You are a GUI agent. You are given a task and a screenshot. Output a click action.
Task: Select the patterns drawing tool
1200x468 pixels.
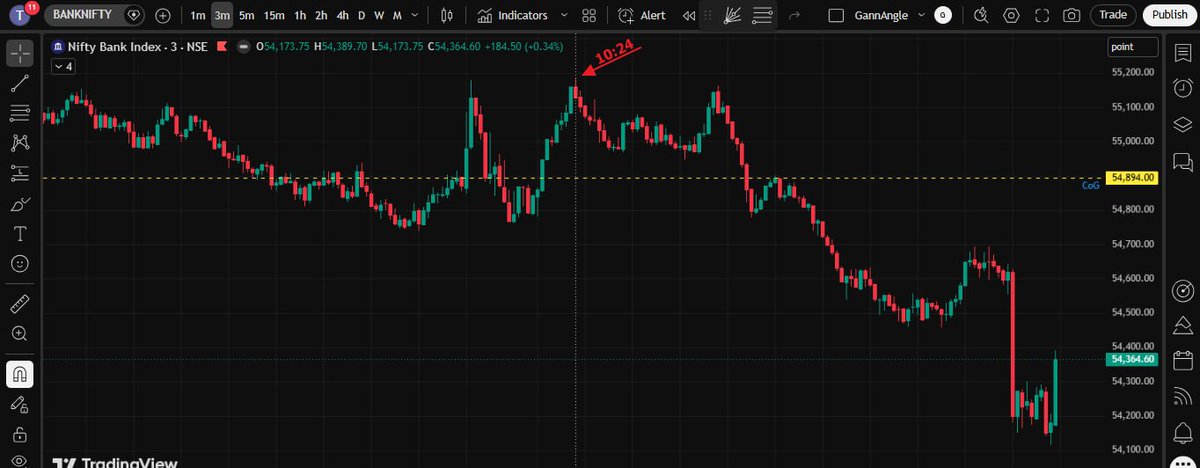click(20, 143)
